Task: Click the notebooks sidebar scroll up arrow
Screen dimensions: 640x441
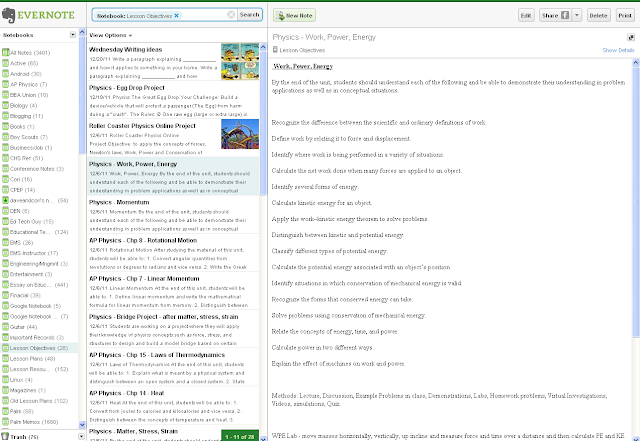Action: (82, 32)
